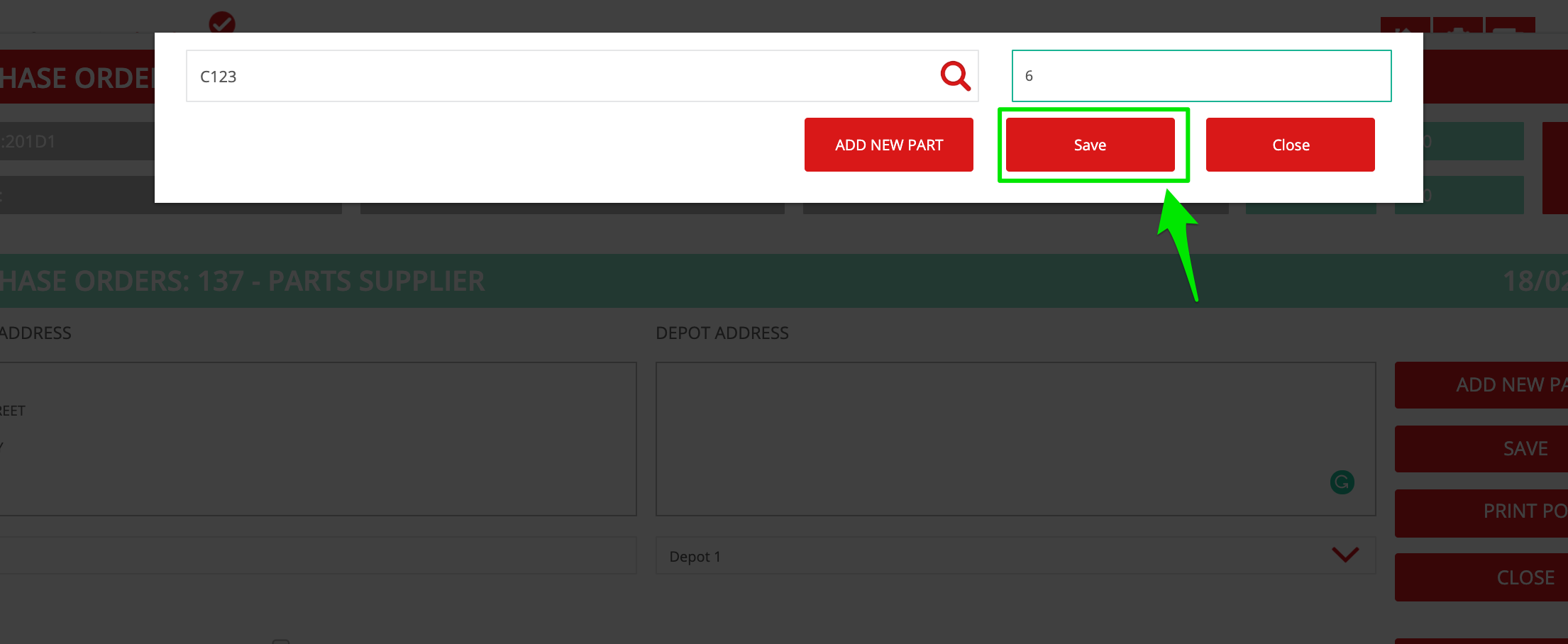The image size is (1568, 644).
Task: Click the C123 part search field
Action: click(582, 76)
